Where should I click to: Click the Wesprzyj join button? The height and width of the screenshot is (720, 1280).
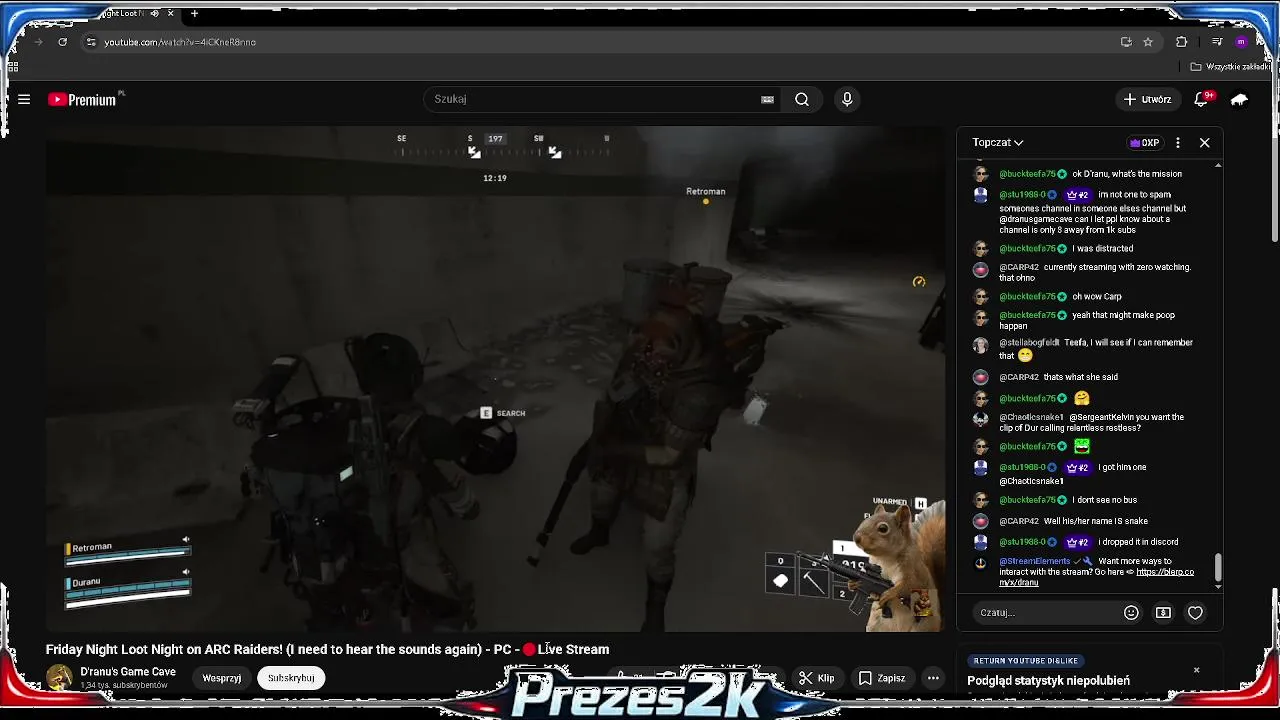pyautogui.click(x=222, y=678)
